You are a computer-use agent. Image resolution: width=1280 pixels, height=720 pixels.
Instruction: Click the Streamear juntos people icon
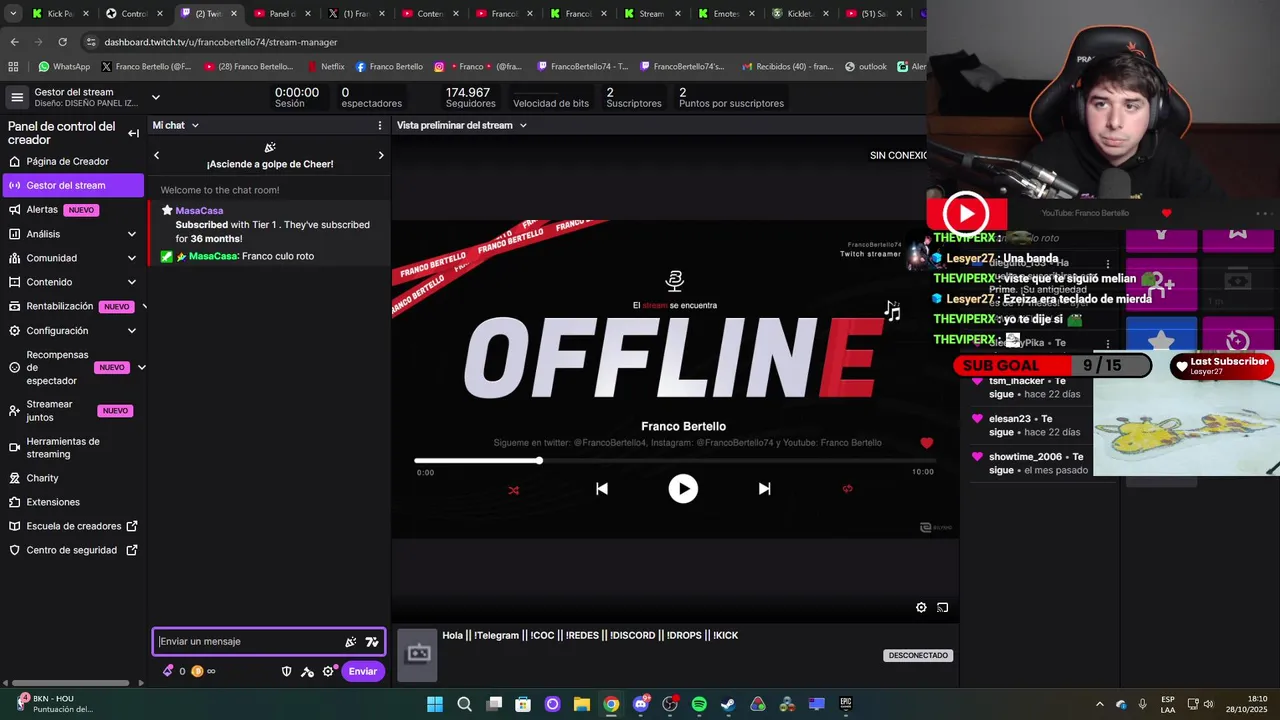(14, 411)
